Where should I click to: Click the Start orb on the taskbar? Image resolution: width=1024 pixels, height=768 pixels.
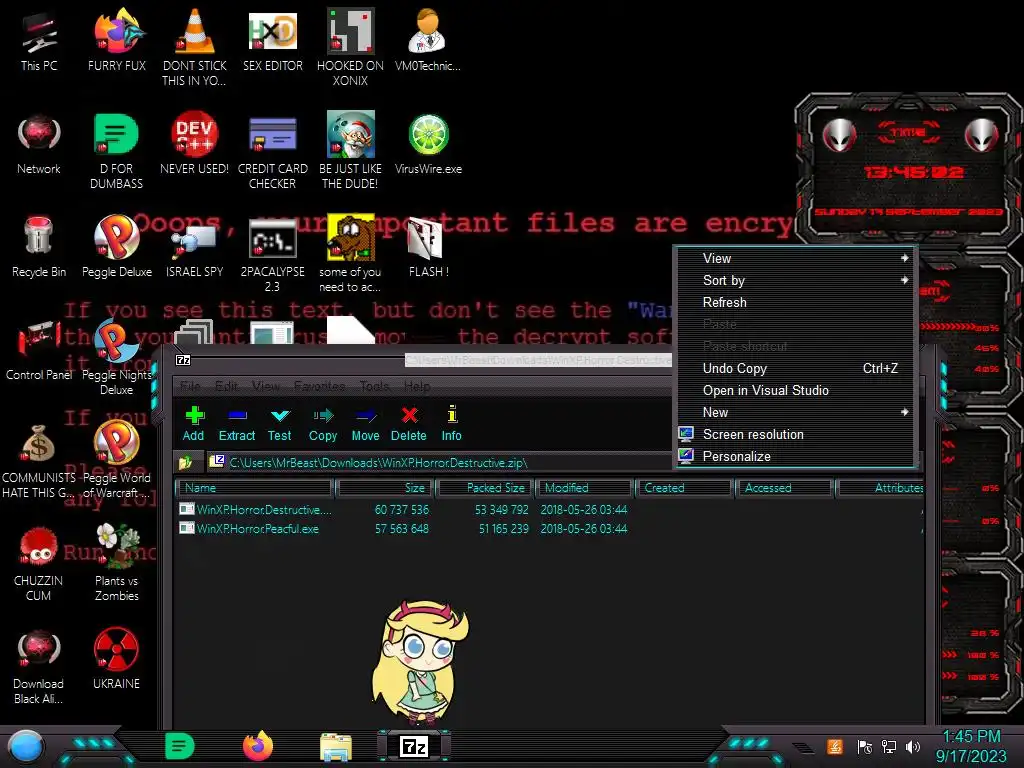(x=25, y=746)
